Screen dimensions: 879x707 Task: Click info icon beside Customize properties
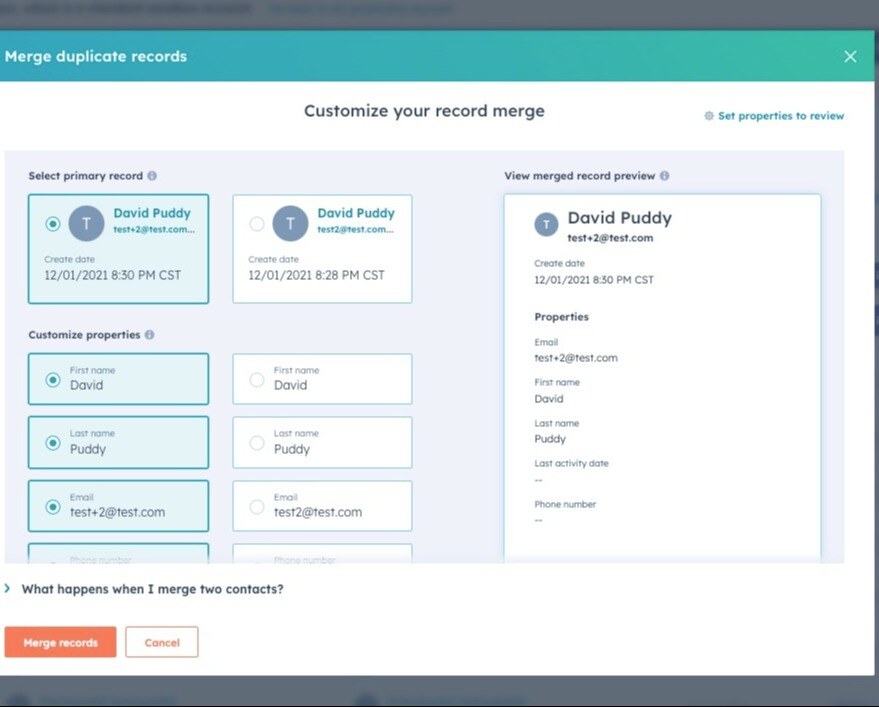click(x=149, y=335)
